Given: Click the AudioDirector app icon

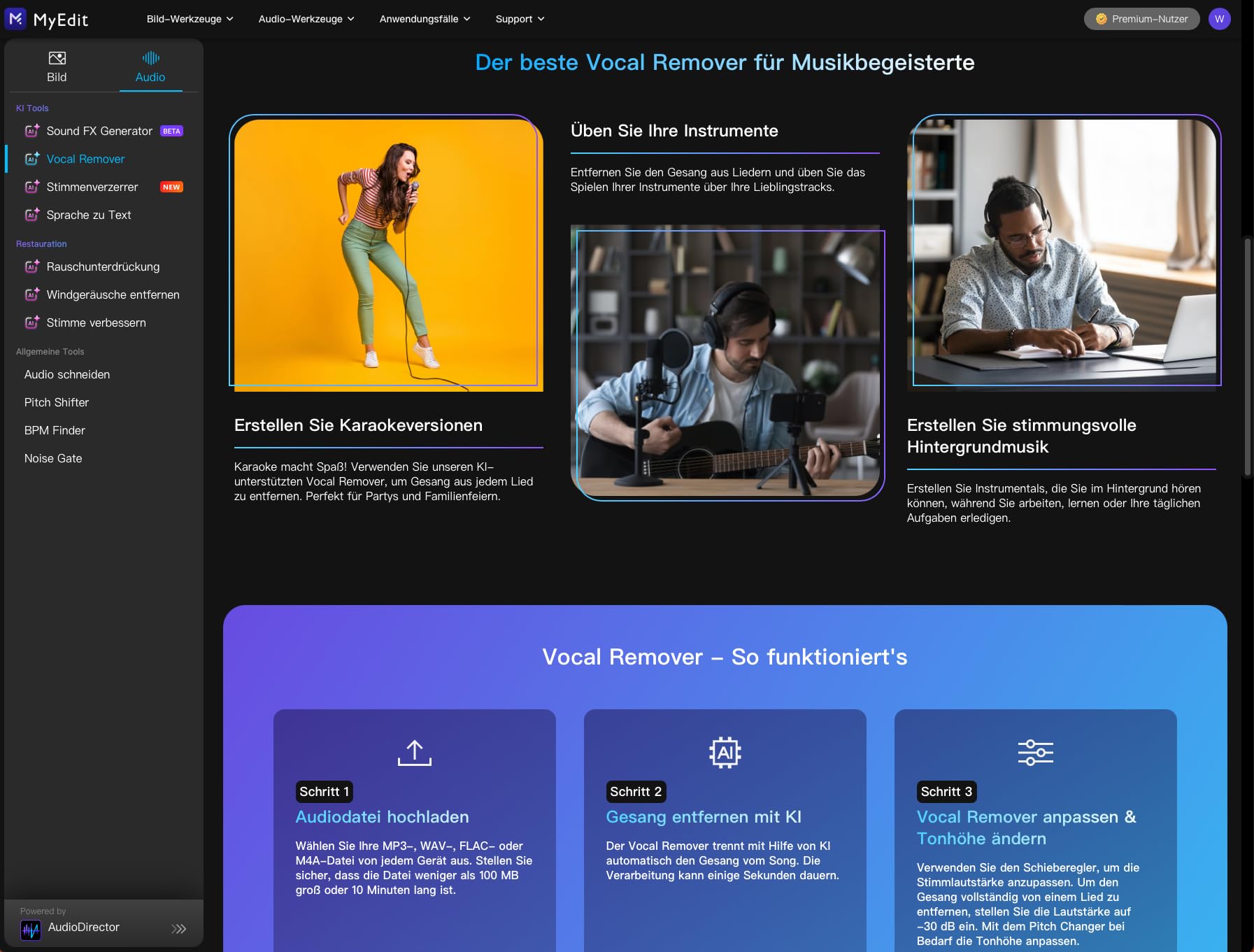Looking at the screenshot, I should pos(31,929).
